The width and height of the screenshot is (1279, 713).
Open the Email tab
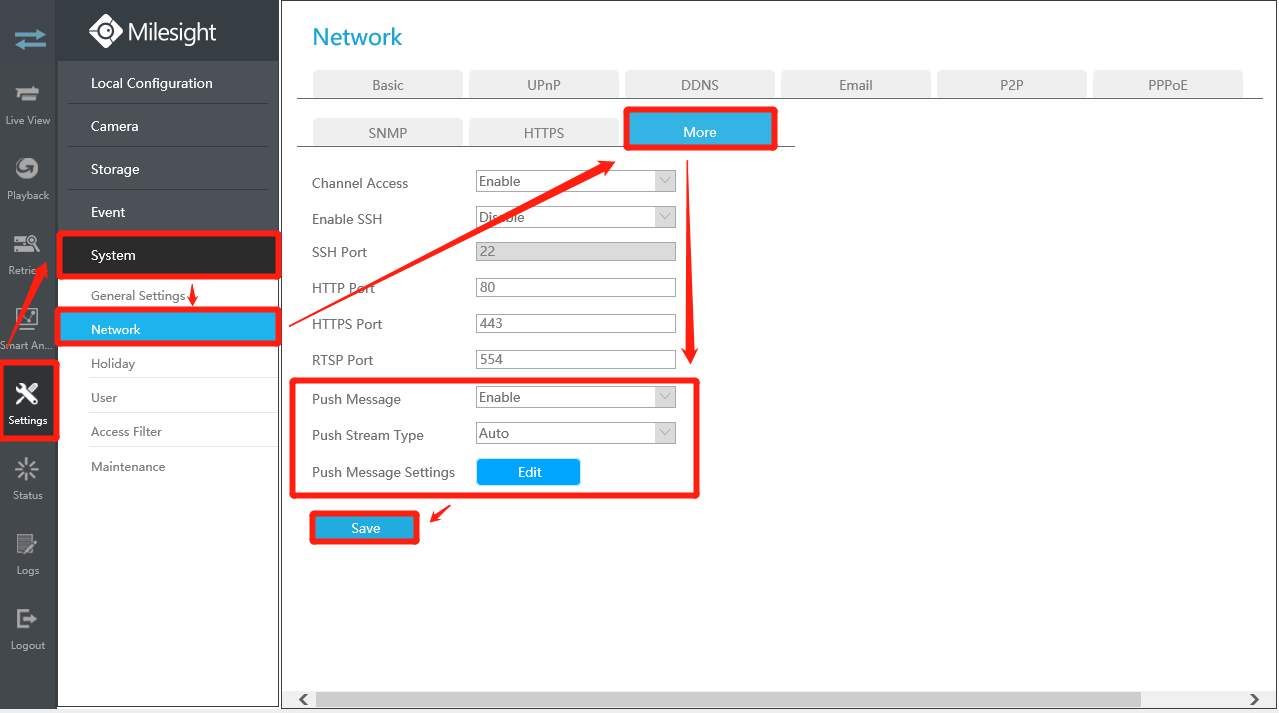856,85
